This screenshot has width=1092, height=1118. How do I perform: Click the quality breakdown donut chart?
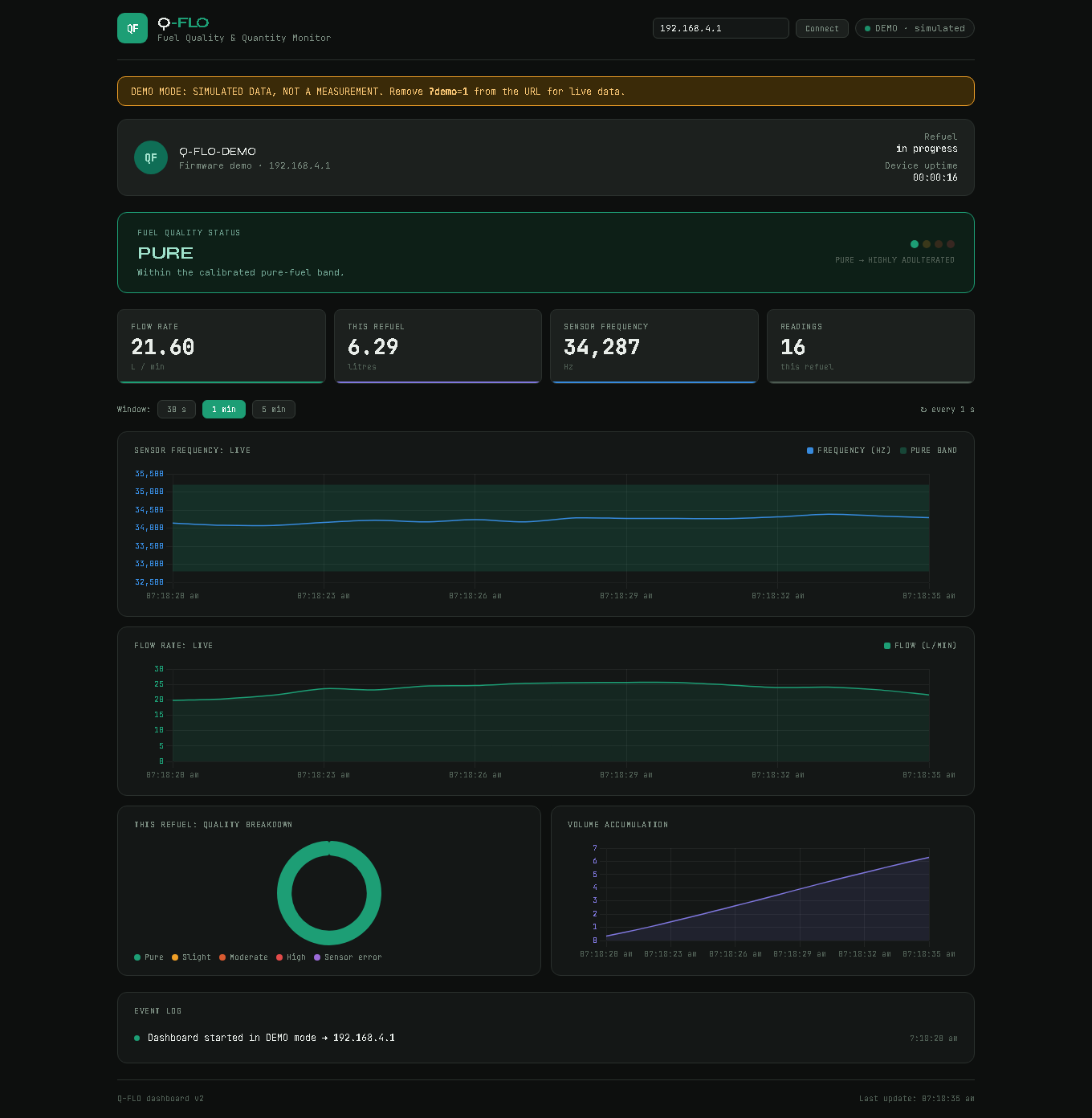click(329, 893)
